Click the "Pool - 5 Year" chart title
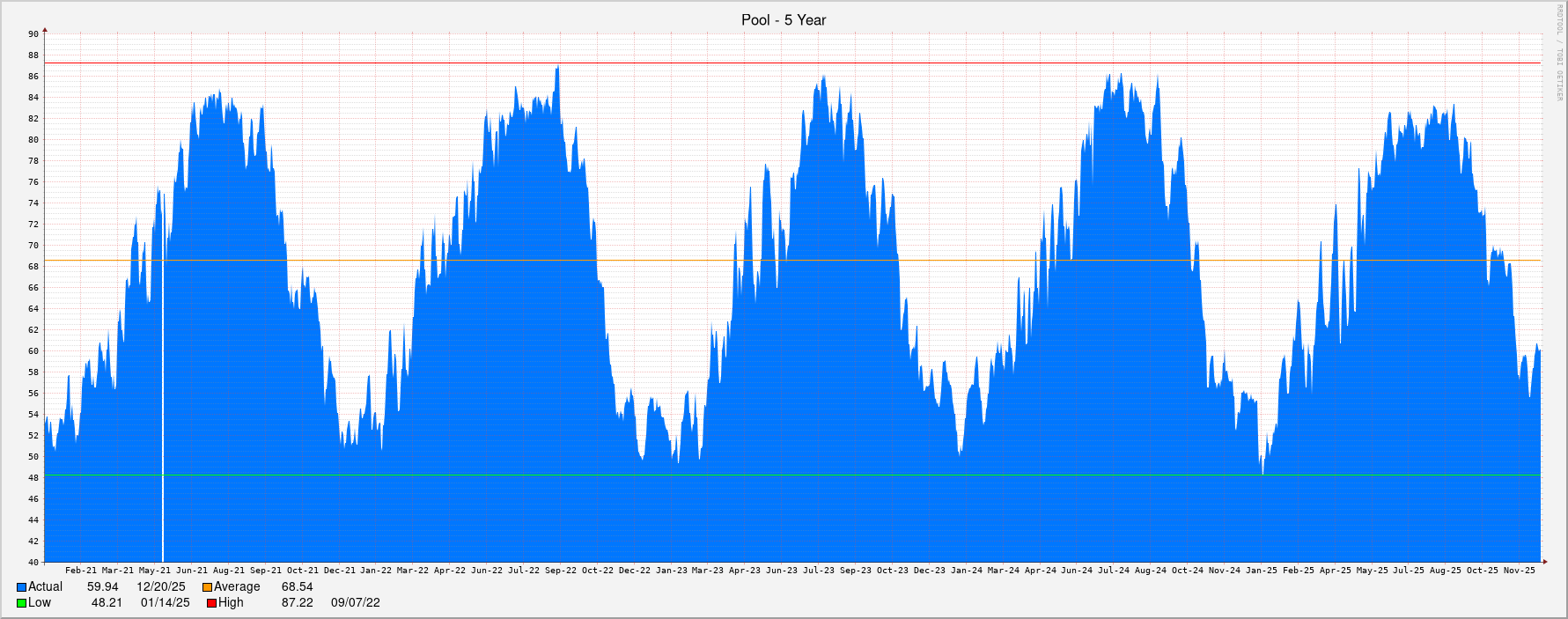 pos(784,20)
